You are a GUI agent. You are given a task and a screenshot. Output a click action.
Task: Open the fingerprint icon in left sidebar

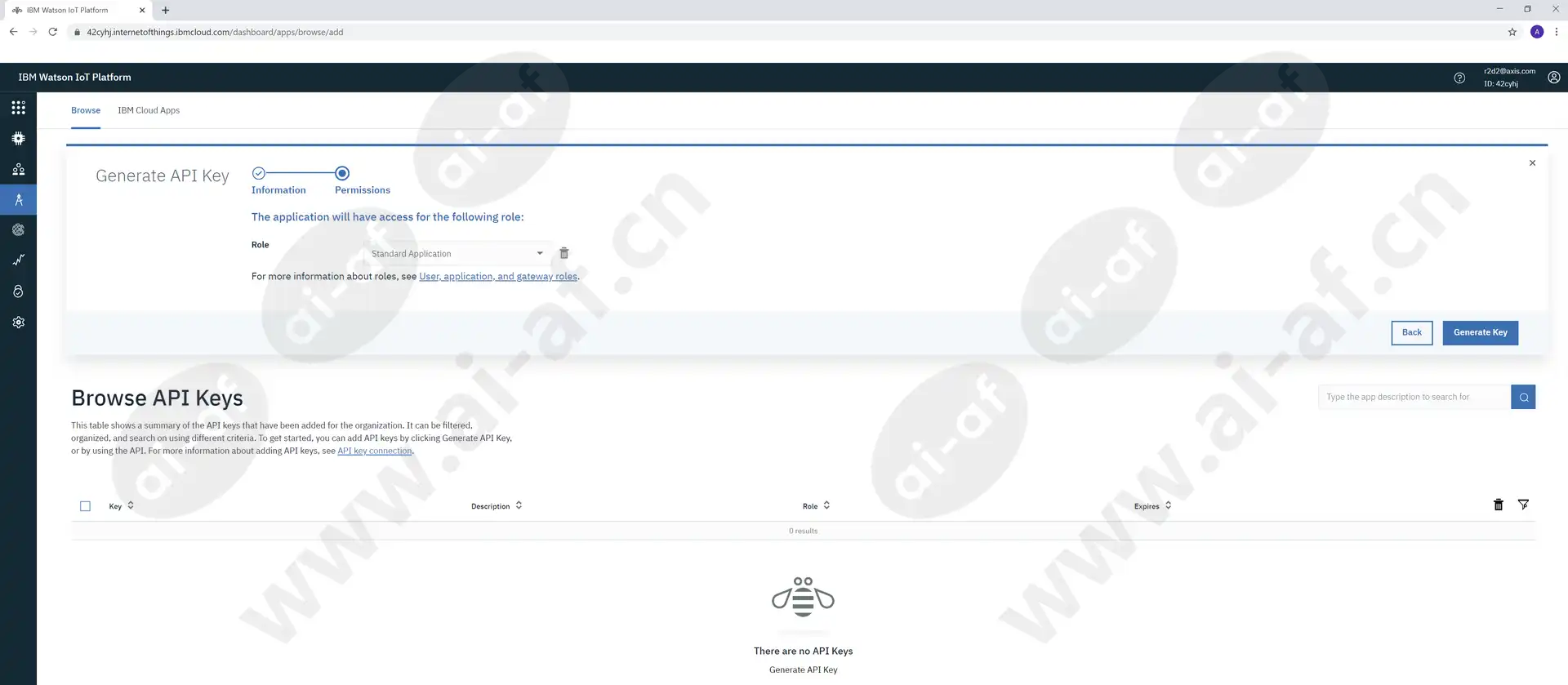(x=18, y=230)
